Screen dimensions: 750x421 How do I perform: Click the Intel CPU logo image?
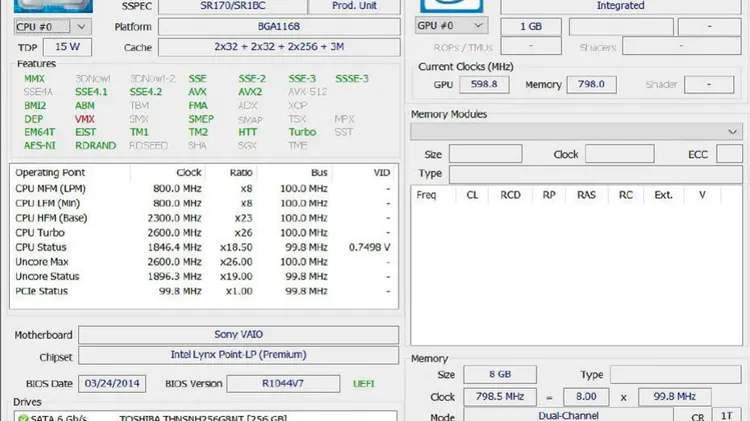pyautogui.click(x=53, y=6)
